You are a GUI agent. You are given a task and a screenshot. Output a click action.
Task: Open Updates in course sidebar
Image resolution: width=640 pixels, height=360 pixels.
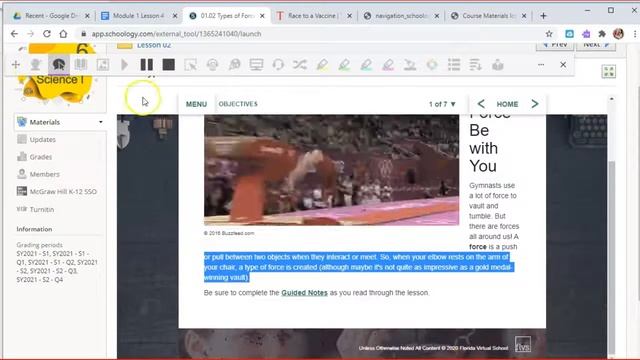[x=42, y=140]
